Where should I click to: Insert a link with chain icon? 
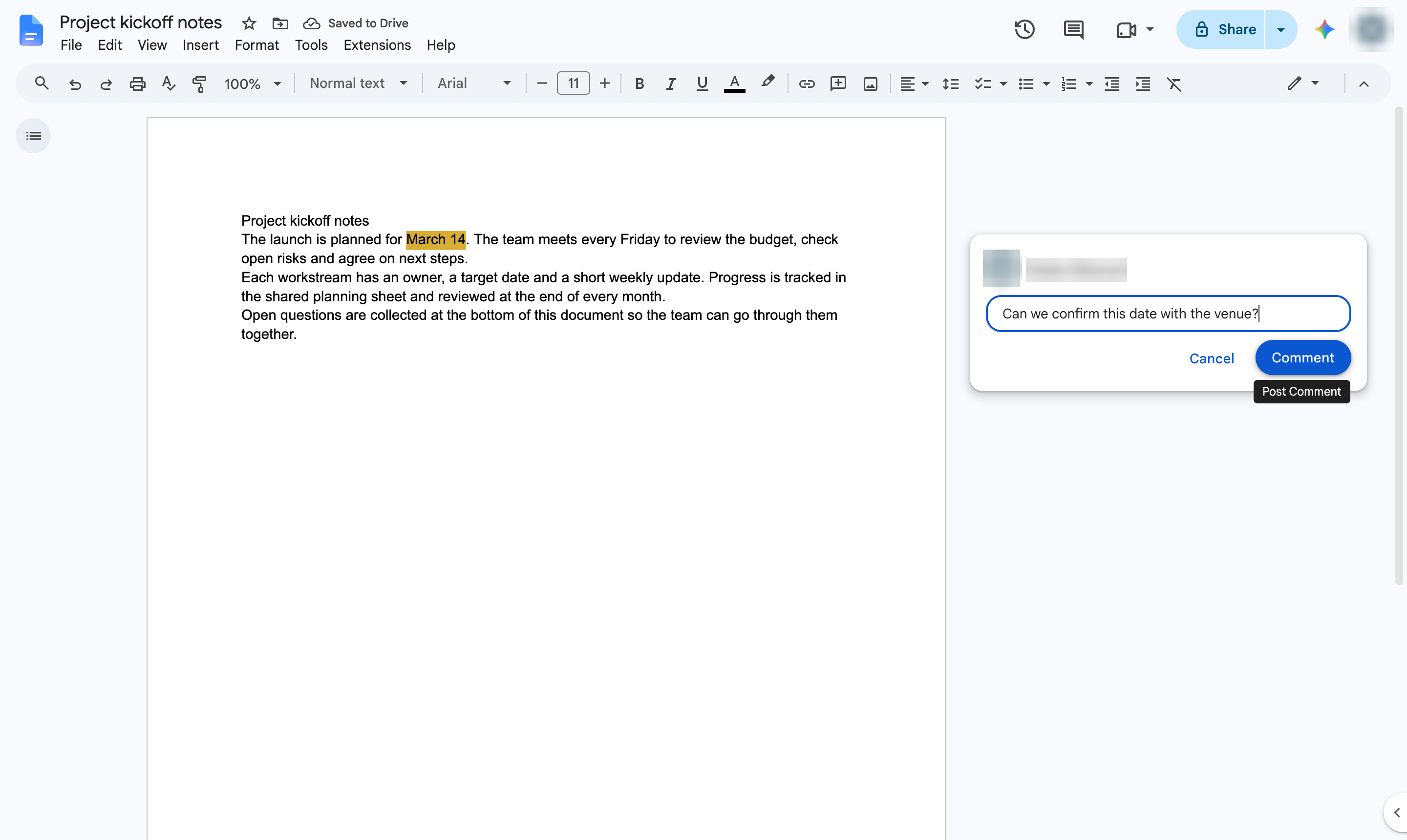pyautogui.click(x=806, y=84)
